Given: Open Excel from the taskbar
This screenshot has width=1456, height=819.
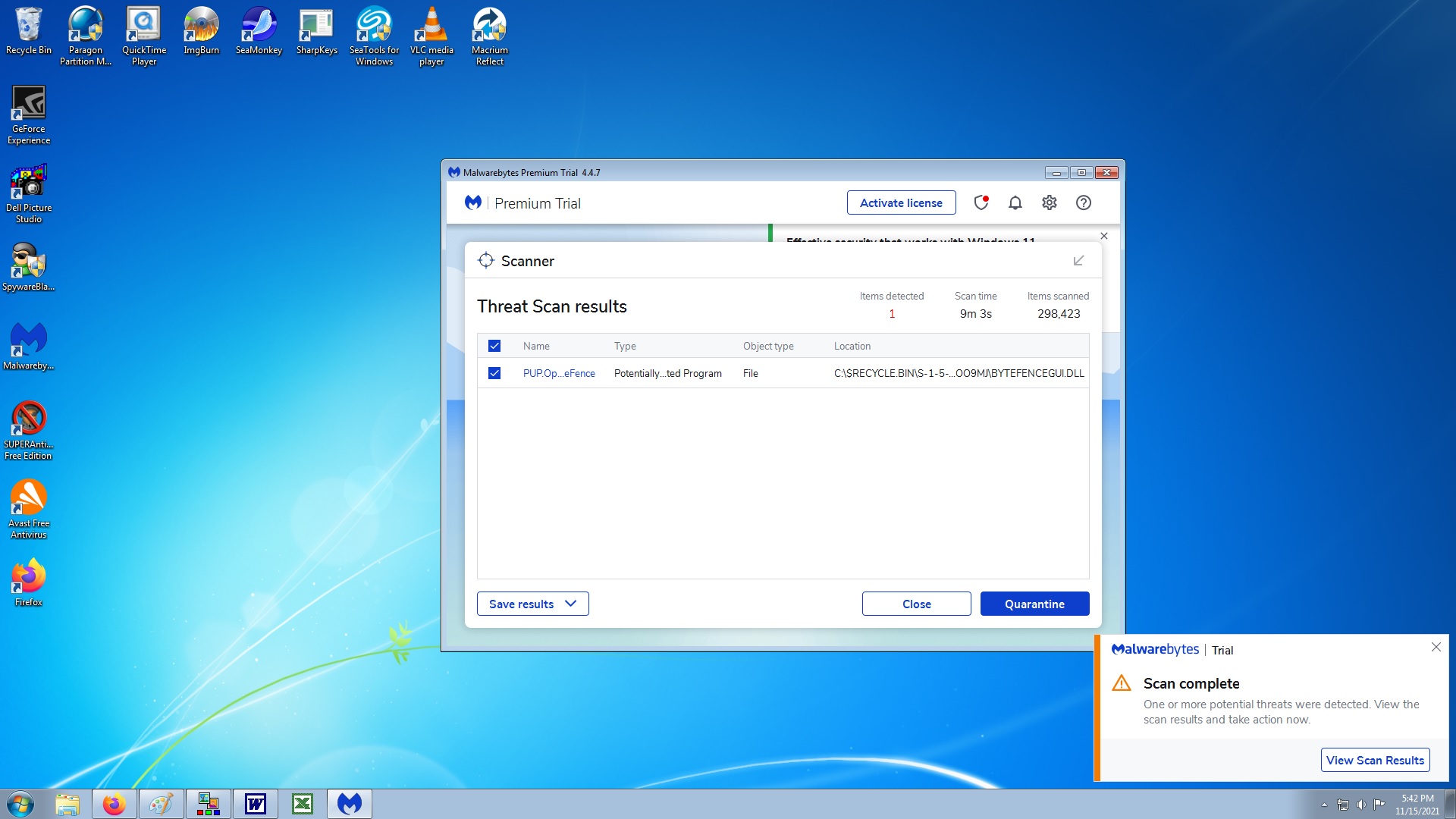Looking at the screenshot, I should click(303, 804).
